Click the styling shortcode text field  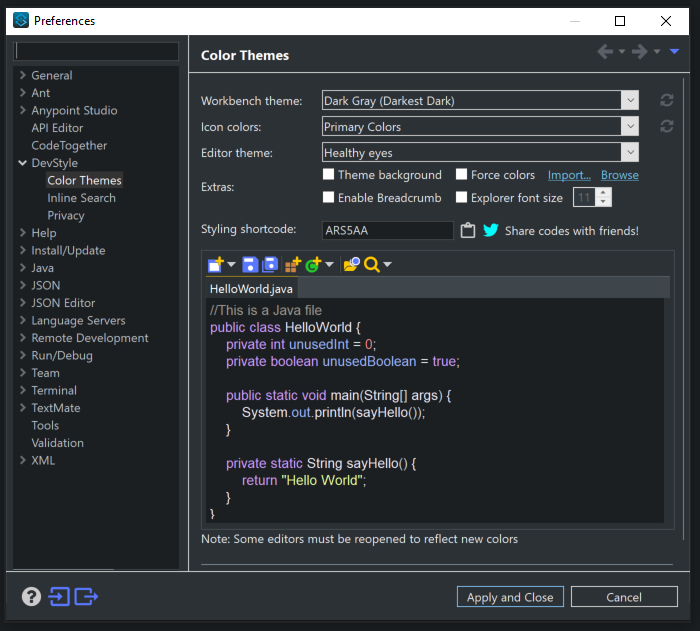[387, 231]
